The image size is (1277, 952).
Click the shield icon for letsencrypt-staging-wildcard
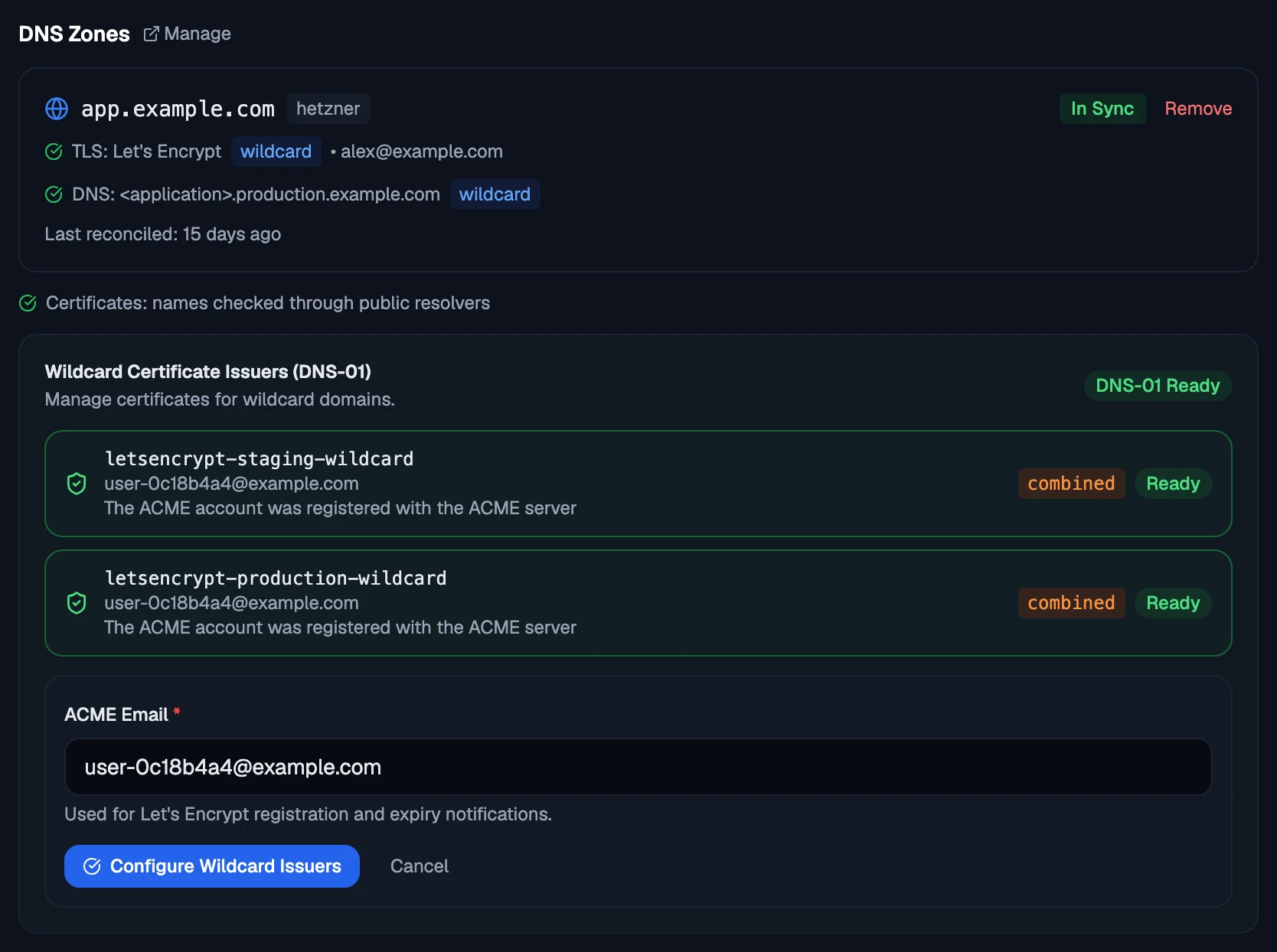coord(77,484)
